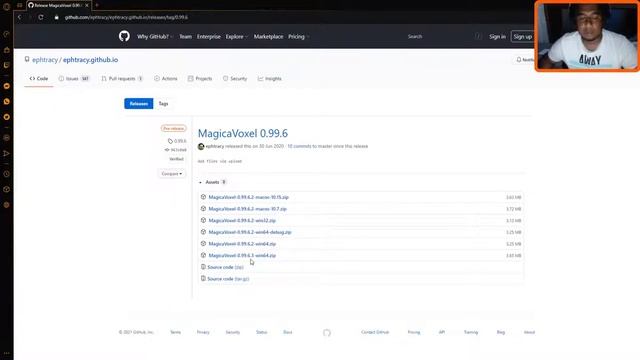The image size is (640, 360).
Task: Open the MagicaVoxel 0.99.6 release title
Action: click(x=243, y=133)
